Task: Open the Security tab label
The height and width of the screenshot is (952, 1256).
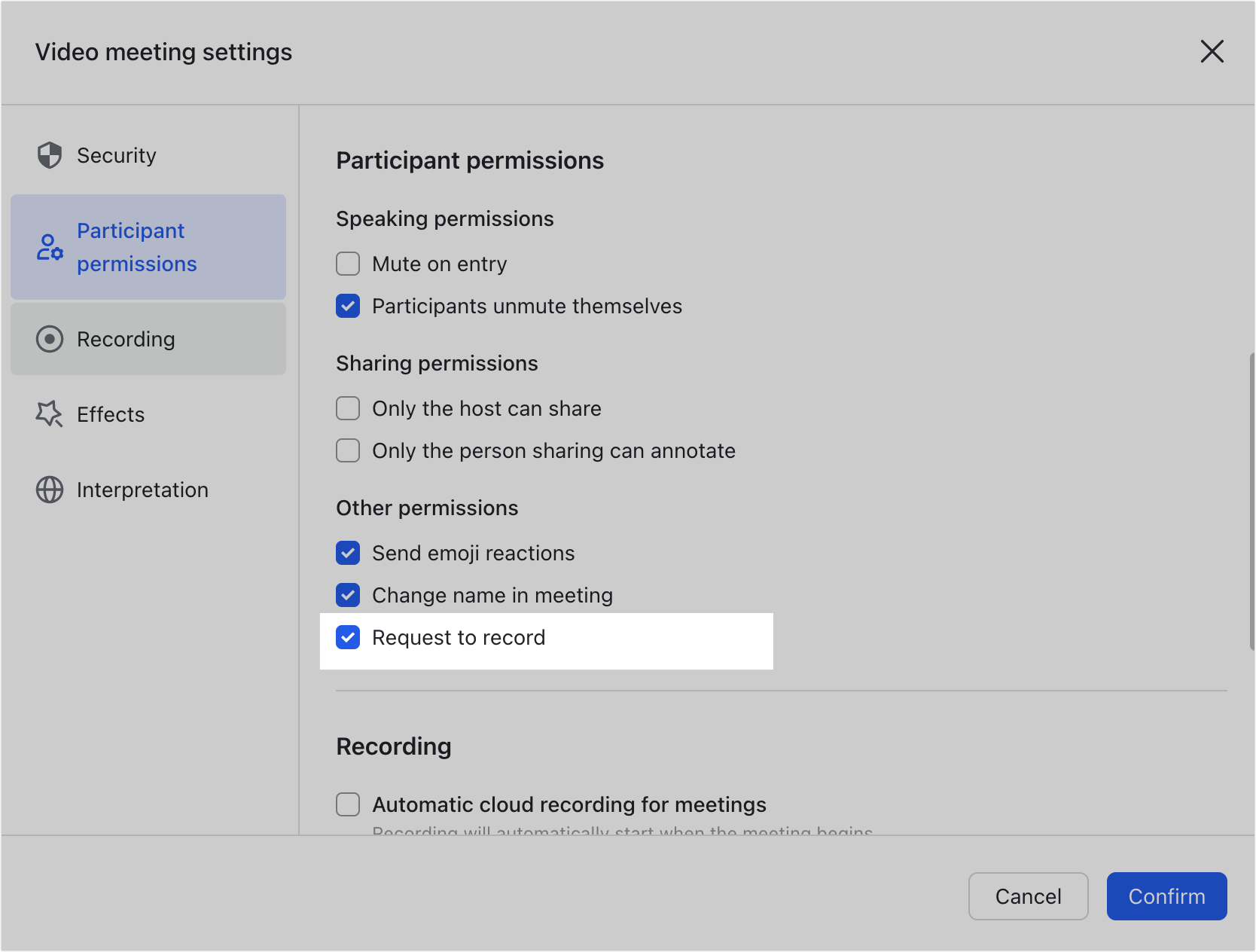Action: [117, 156]
